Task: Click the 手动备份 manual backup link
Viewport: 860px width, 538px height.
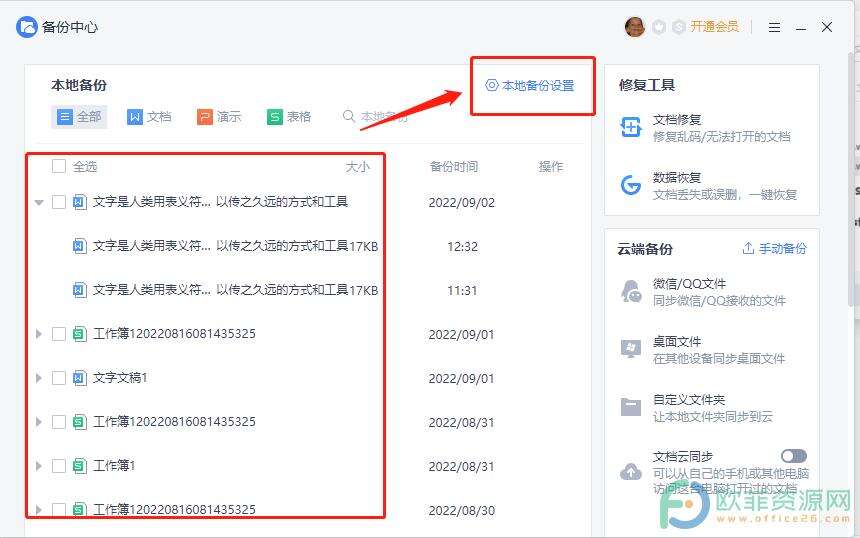Action: tap(774, 248)
